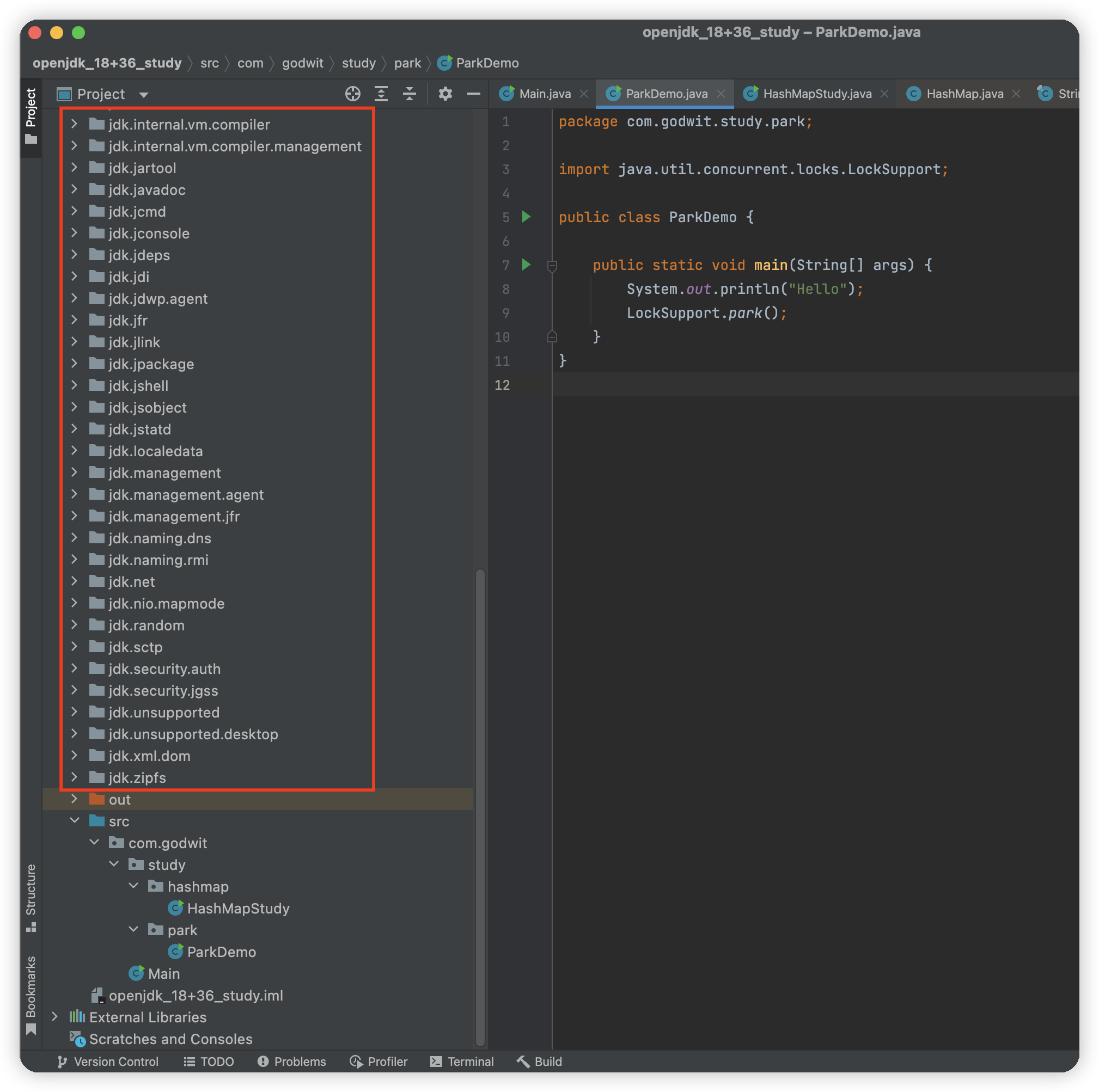Collapse the hashmap package
This screenshot has height=1092, width=1099.
click(x=133, y=886)
